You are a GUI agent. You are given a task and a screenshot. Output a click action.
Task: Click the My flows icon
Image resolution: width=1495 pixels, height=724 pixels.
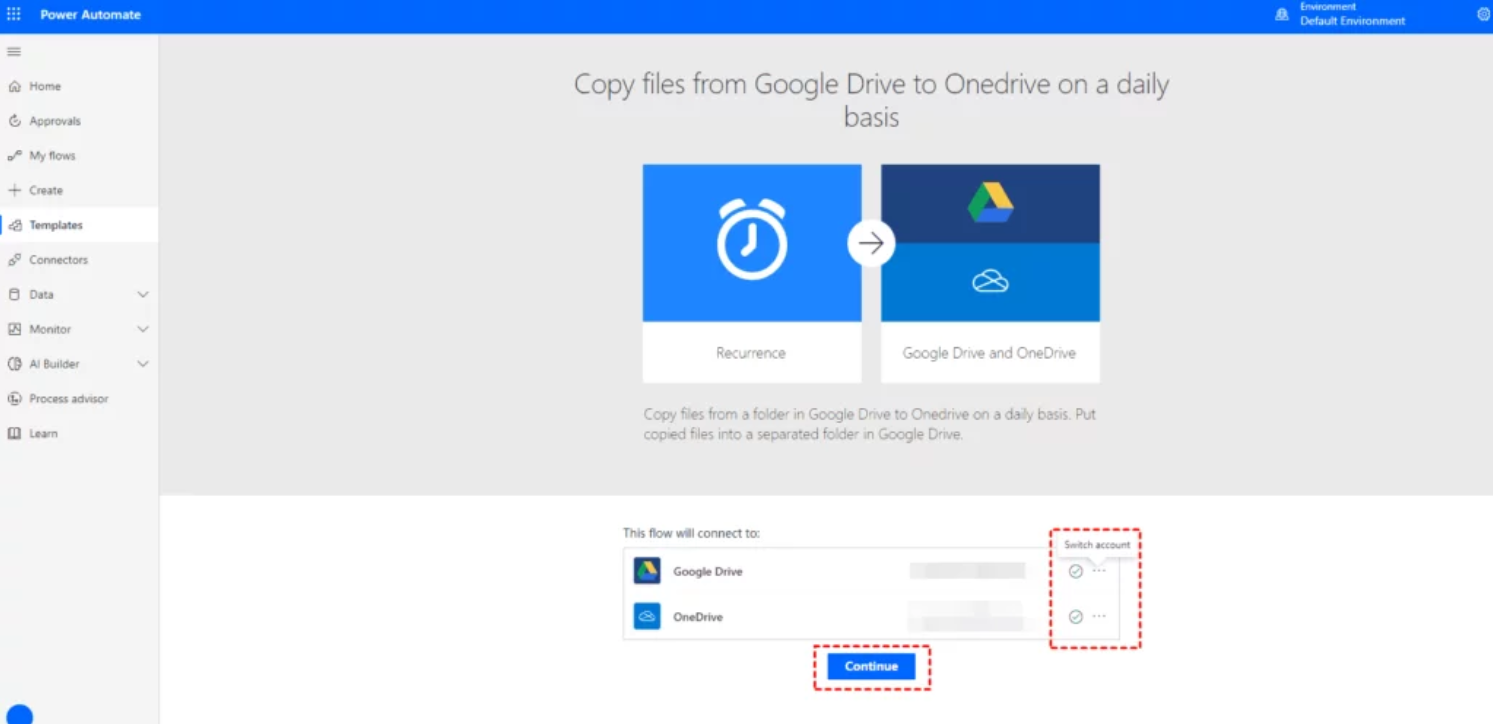14,156
